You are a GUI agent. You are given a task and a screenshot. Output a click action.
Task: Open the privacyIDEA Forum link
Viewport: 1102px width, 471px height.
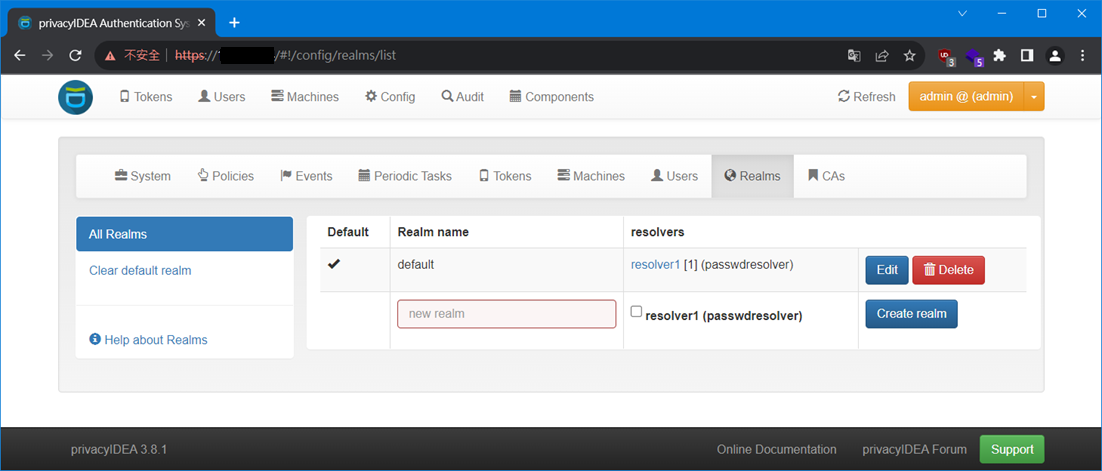pos(915,449)
